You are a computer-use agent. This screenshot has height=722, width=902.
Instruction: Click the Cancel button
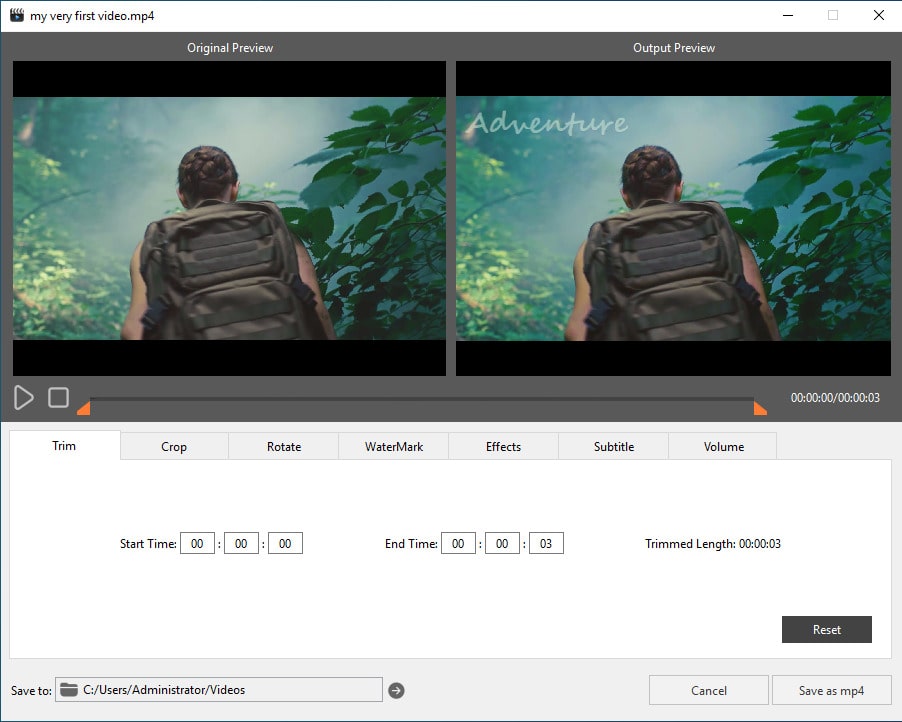click(x=709, y=690)
